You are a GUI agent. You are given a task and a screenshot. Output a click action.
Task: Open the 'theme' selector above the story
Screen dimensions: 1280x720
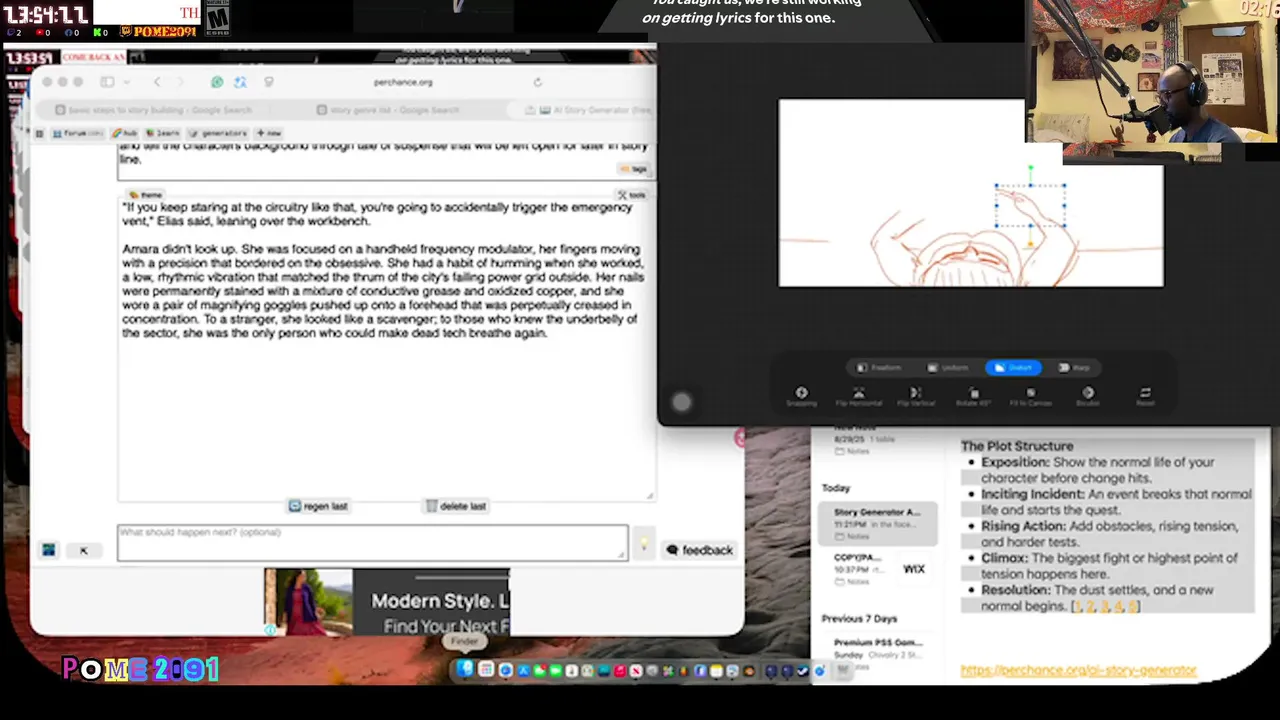tap(146, 194)
